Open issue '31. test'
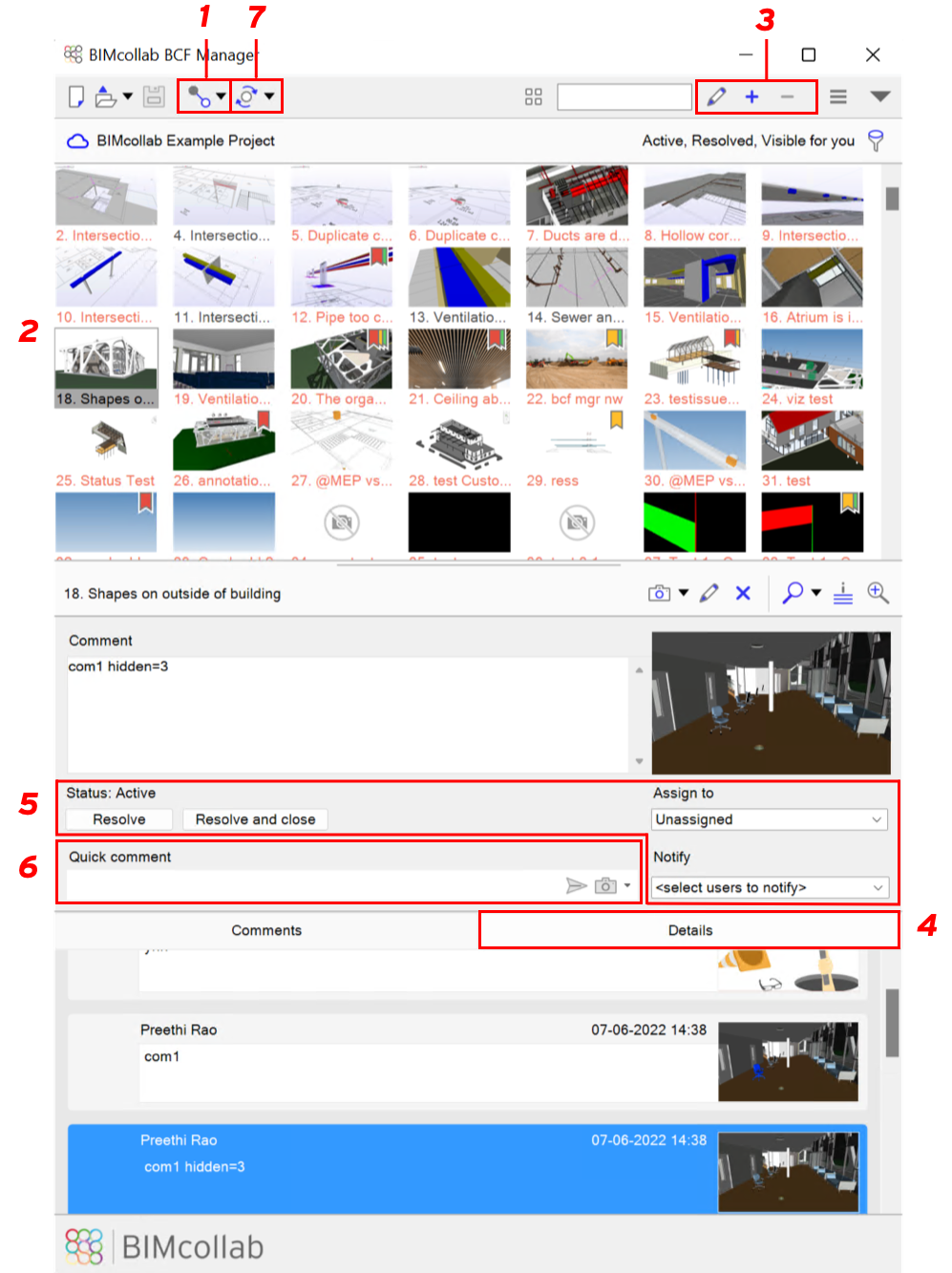The width and height of the screenshot is (952, 1273). pos(813,450)
